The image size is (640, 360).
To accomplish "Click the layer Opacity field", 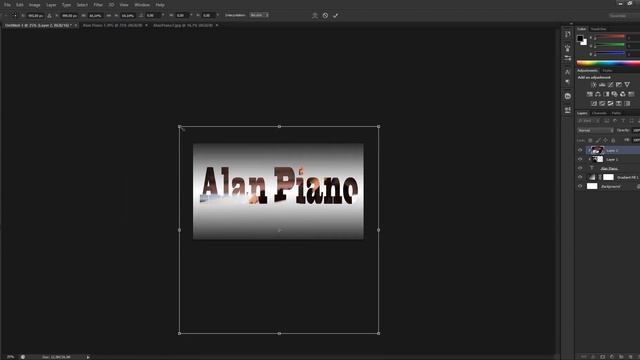I will (636, 130).
